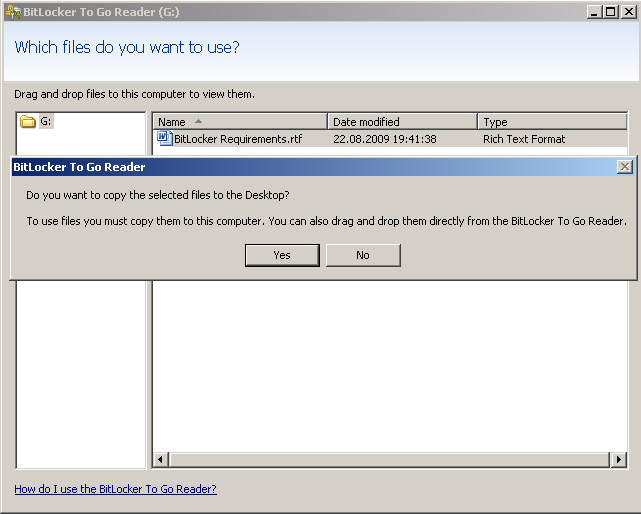
Task: Click the date cell 22.08.2009 19:41:38
Action: pos(385,139)
